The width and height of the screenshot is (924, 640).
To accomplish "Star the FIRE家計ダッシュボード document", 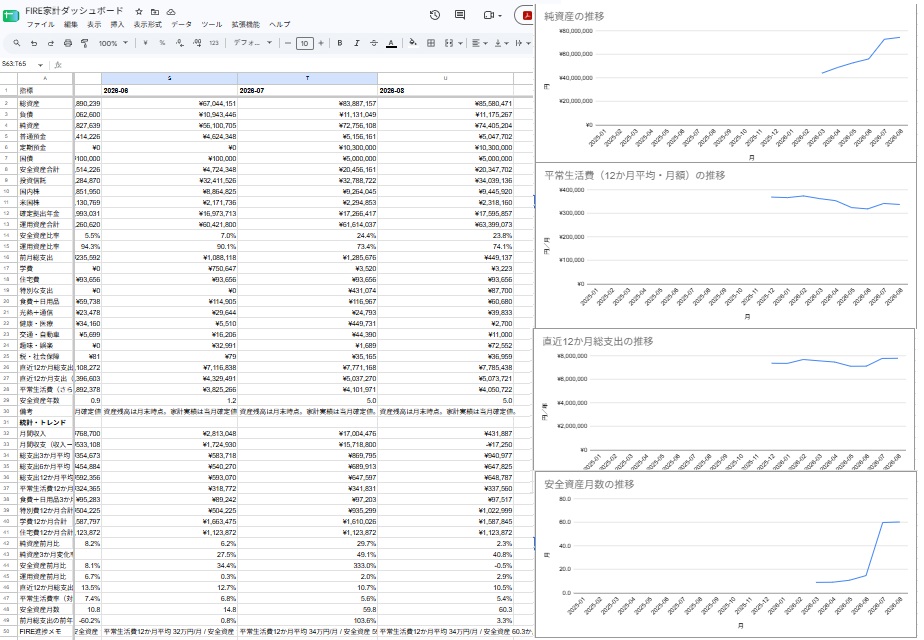I will [138, 12].
